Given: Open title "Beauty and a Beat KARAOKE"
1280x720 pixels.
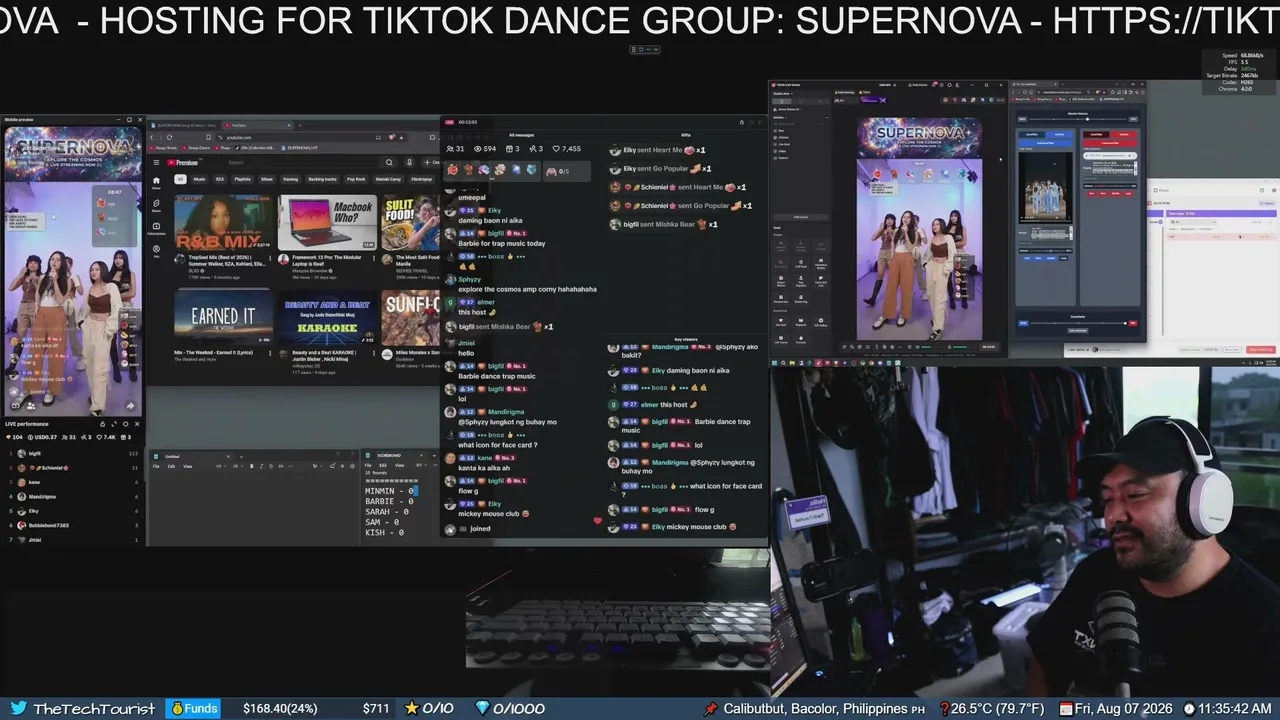Looking at the screenshot, I should tap(324, 354).
